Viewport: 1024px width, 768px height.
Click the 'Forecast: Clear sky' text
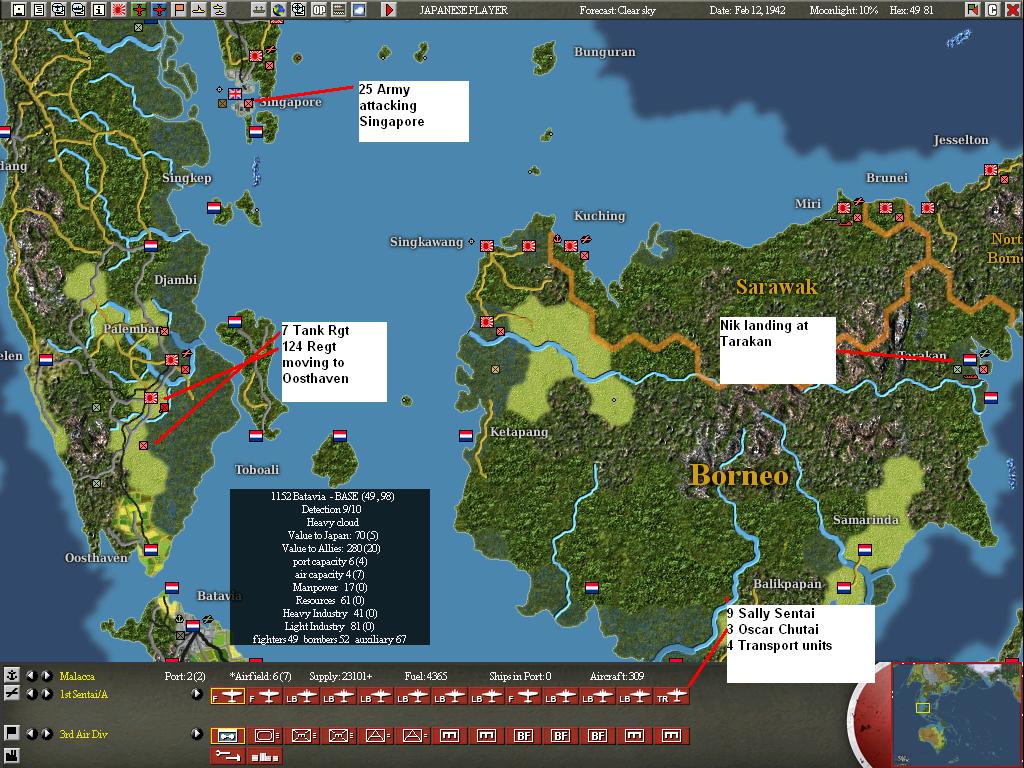click(x=617, y=10)
